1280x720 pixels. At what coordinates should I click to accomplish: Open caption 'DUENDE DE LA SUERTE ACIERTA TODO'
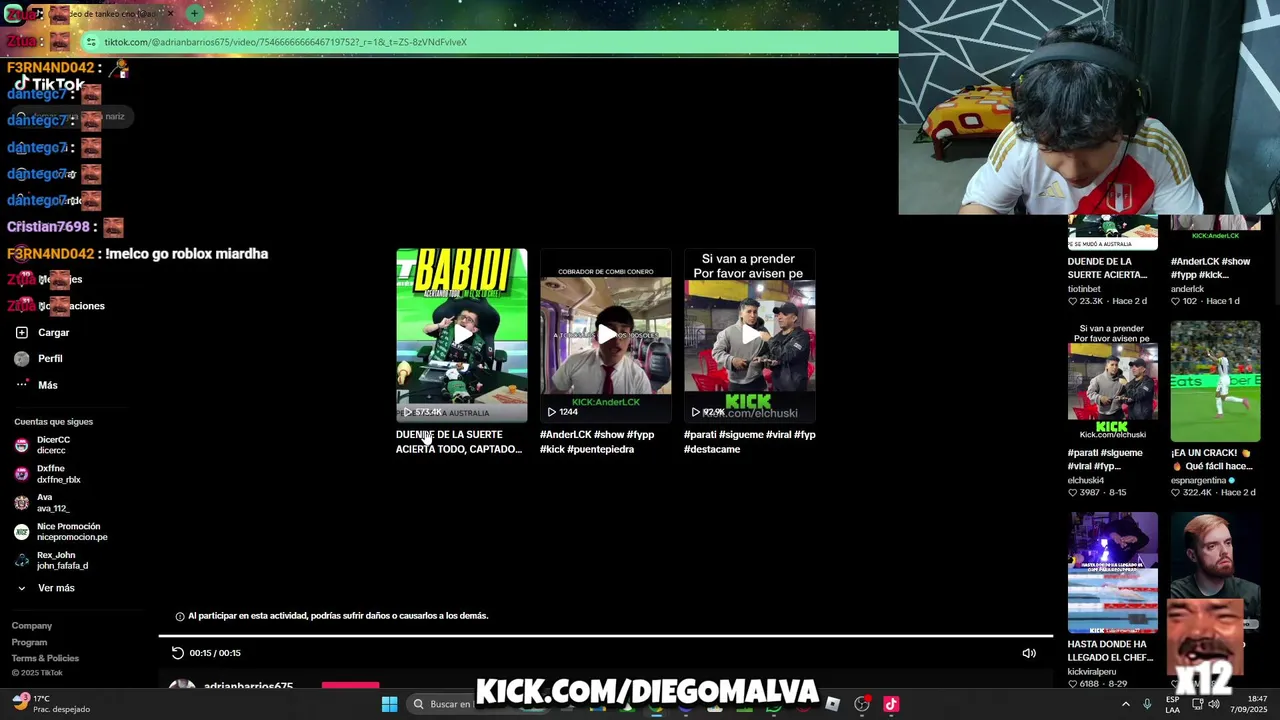coord(459,442)
